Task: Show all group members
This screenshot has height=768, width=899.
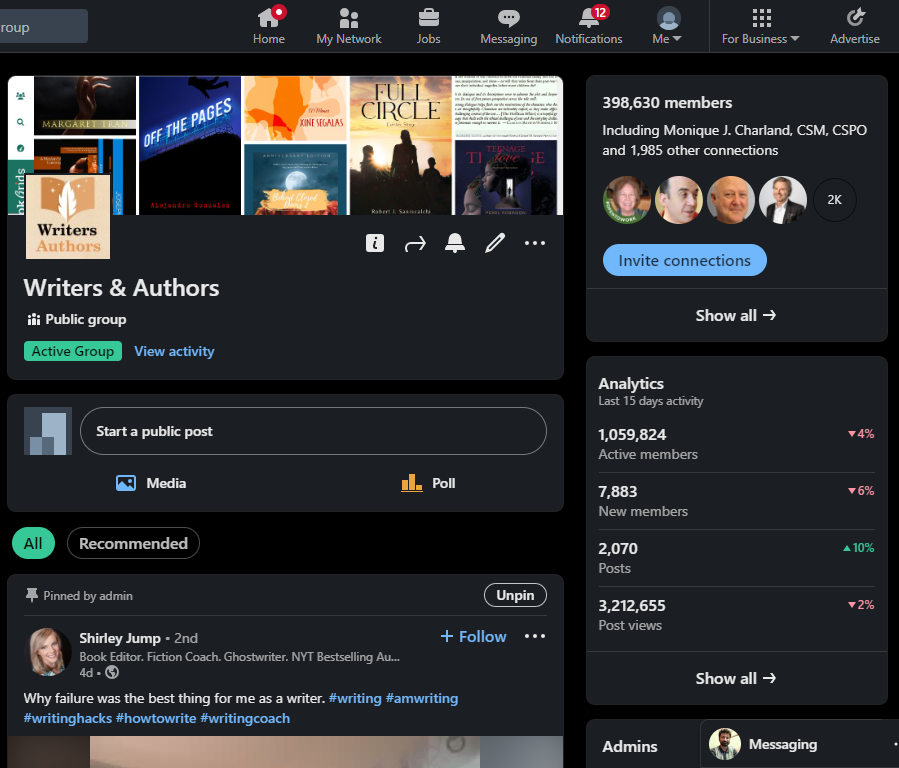Action: click(736, 315)
